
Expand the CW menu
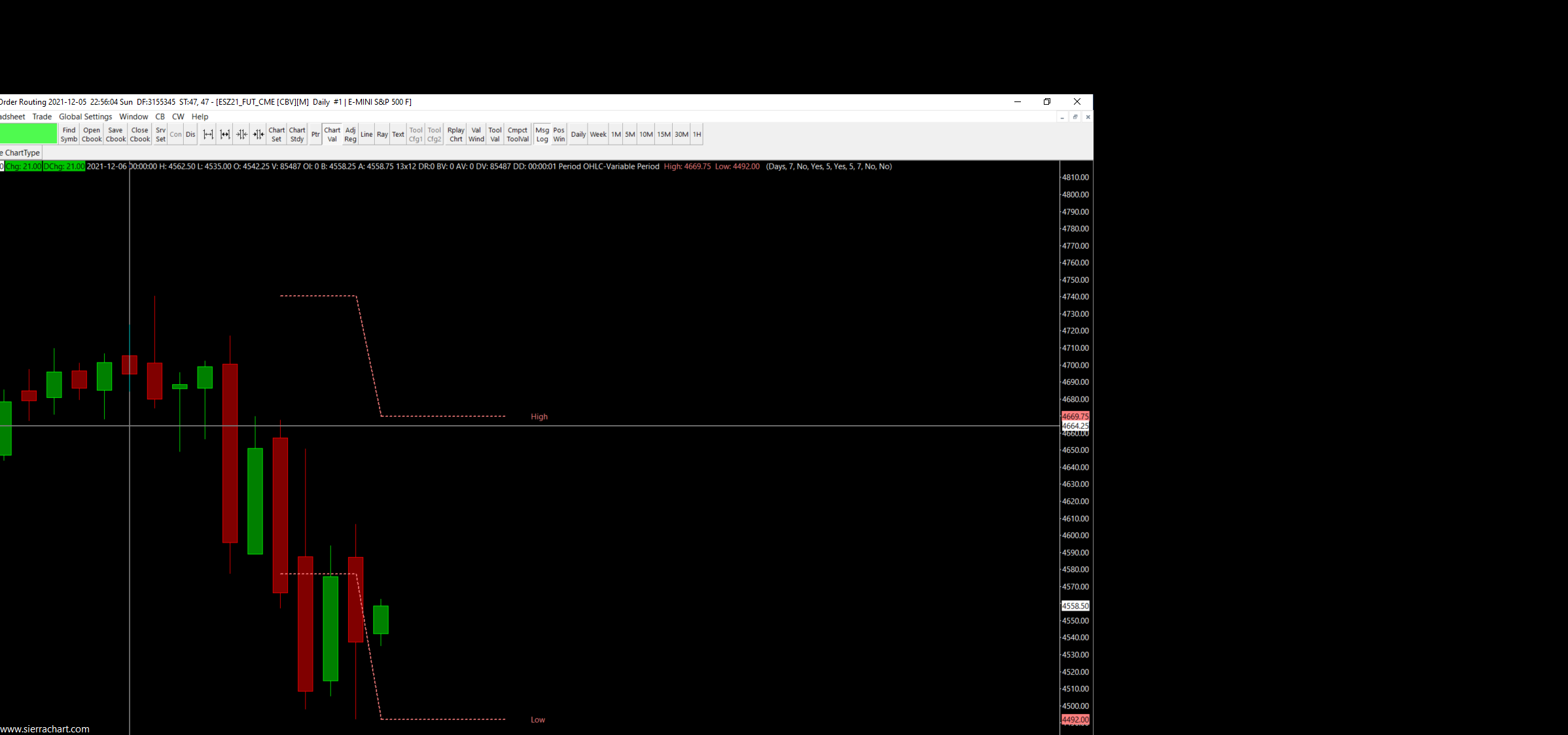[178, 117]
